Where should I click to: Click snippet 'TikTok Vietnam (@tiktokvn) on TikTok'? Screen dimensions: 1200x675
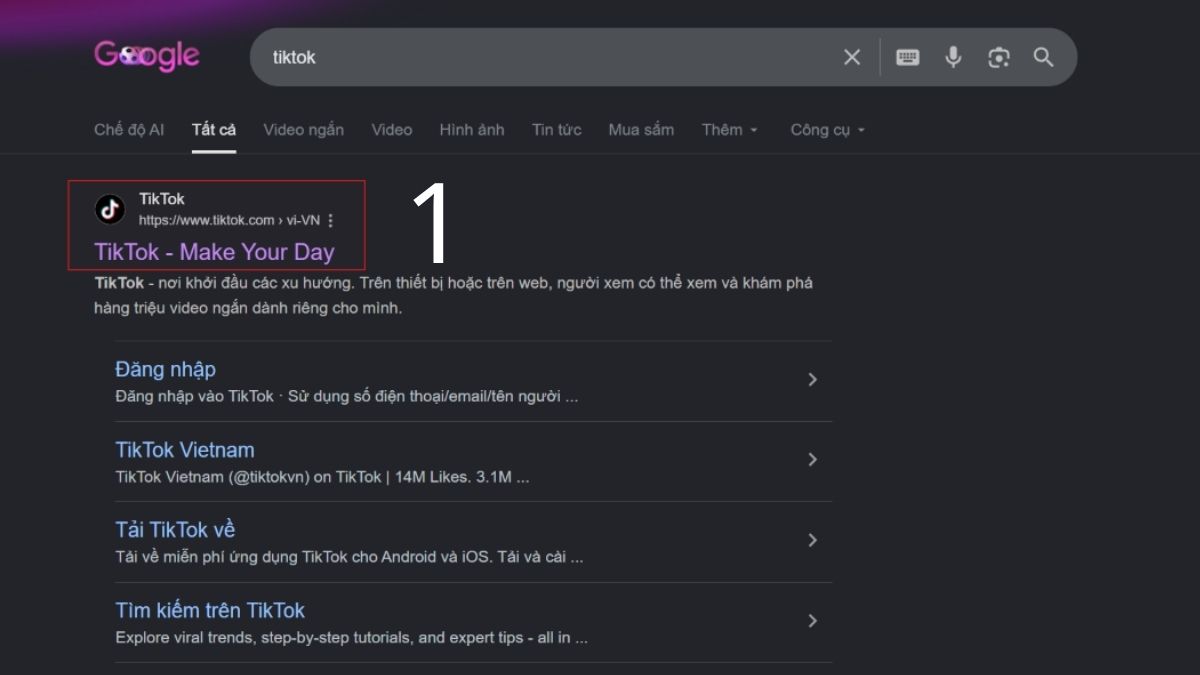[x=322, y=477]
